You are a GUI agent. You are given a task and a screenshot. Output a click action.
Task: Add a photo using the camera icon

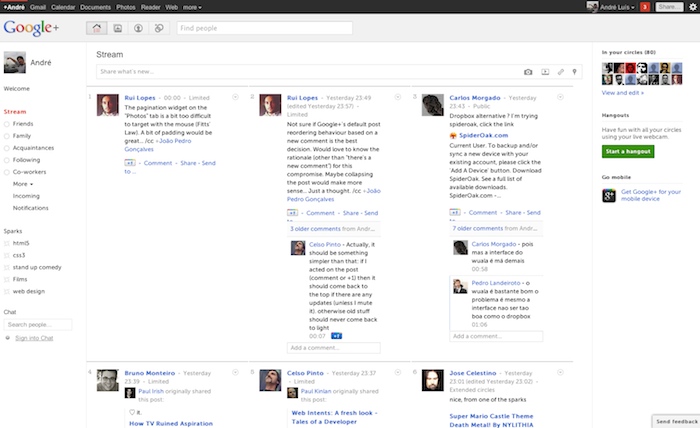pos(528,72)
